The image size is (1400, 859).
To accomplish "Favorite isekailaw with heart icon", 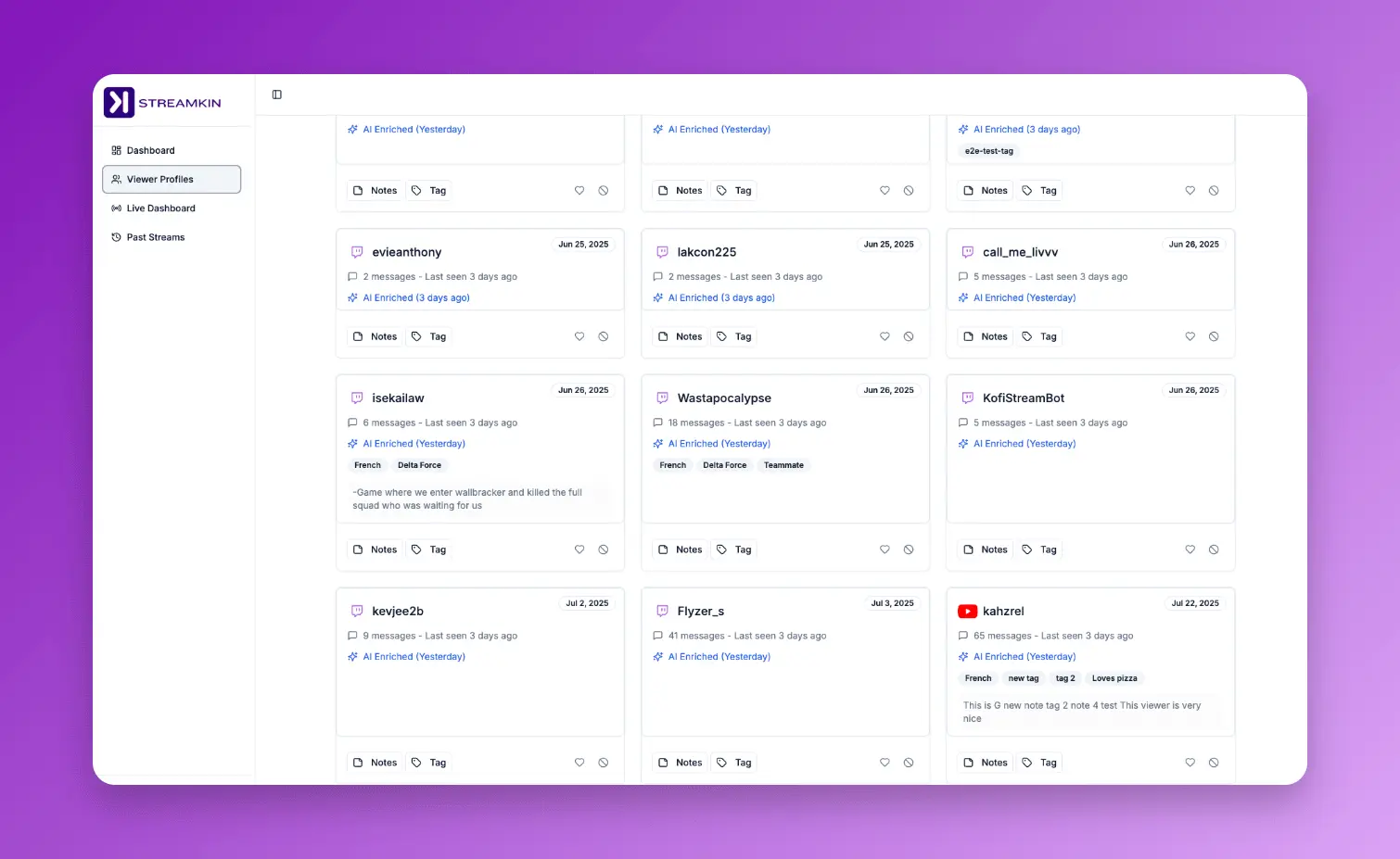I will pos(579,550).
